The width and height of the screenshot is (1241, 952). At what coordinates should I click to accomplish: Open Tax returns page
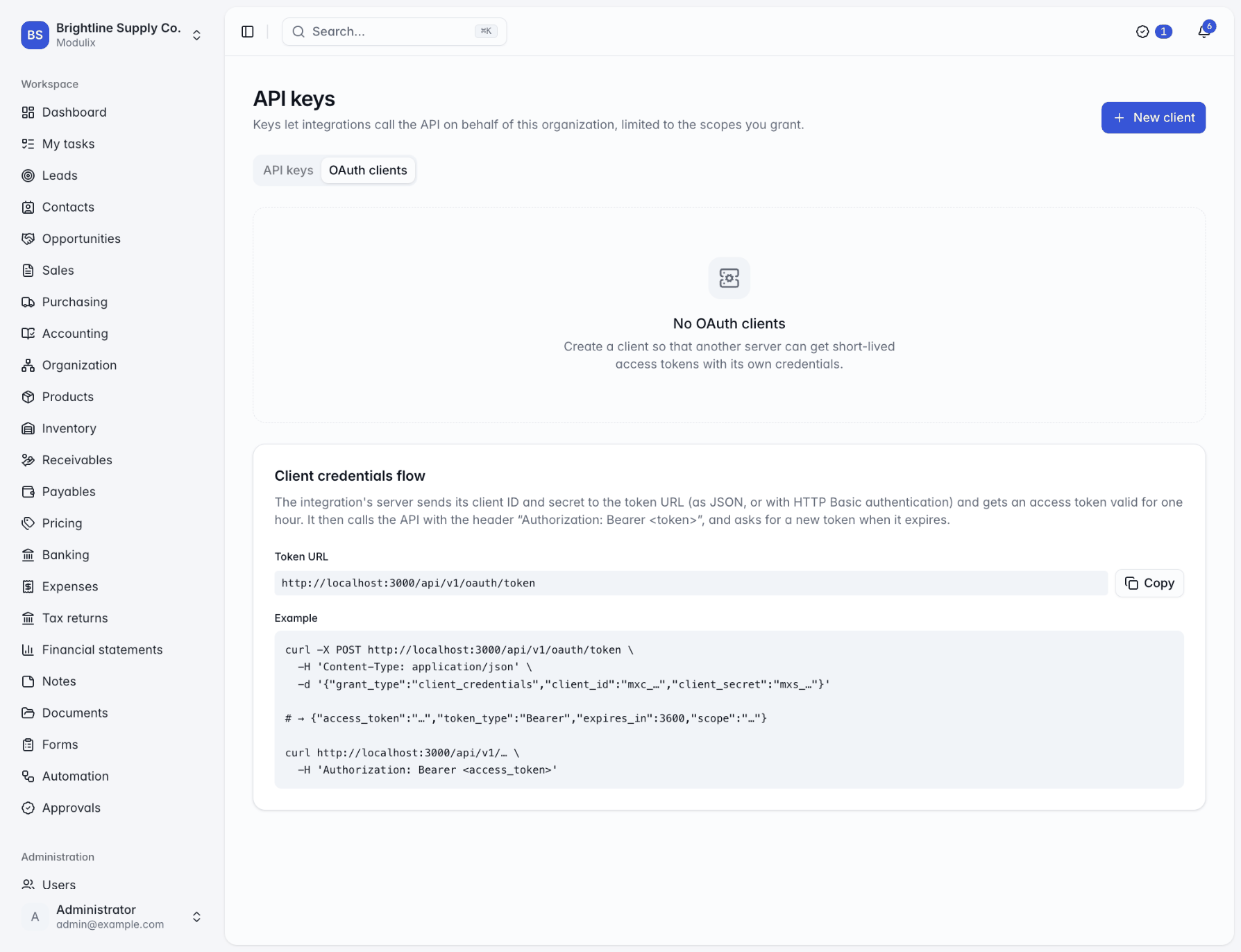[x=112, y=618]
